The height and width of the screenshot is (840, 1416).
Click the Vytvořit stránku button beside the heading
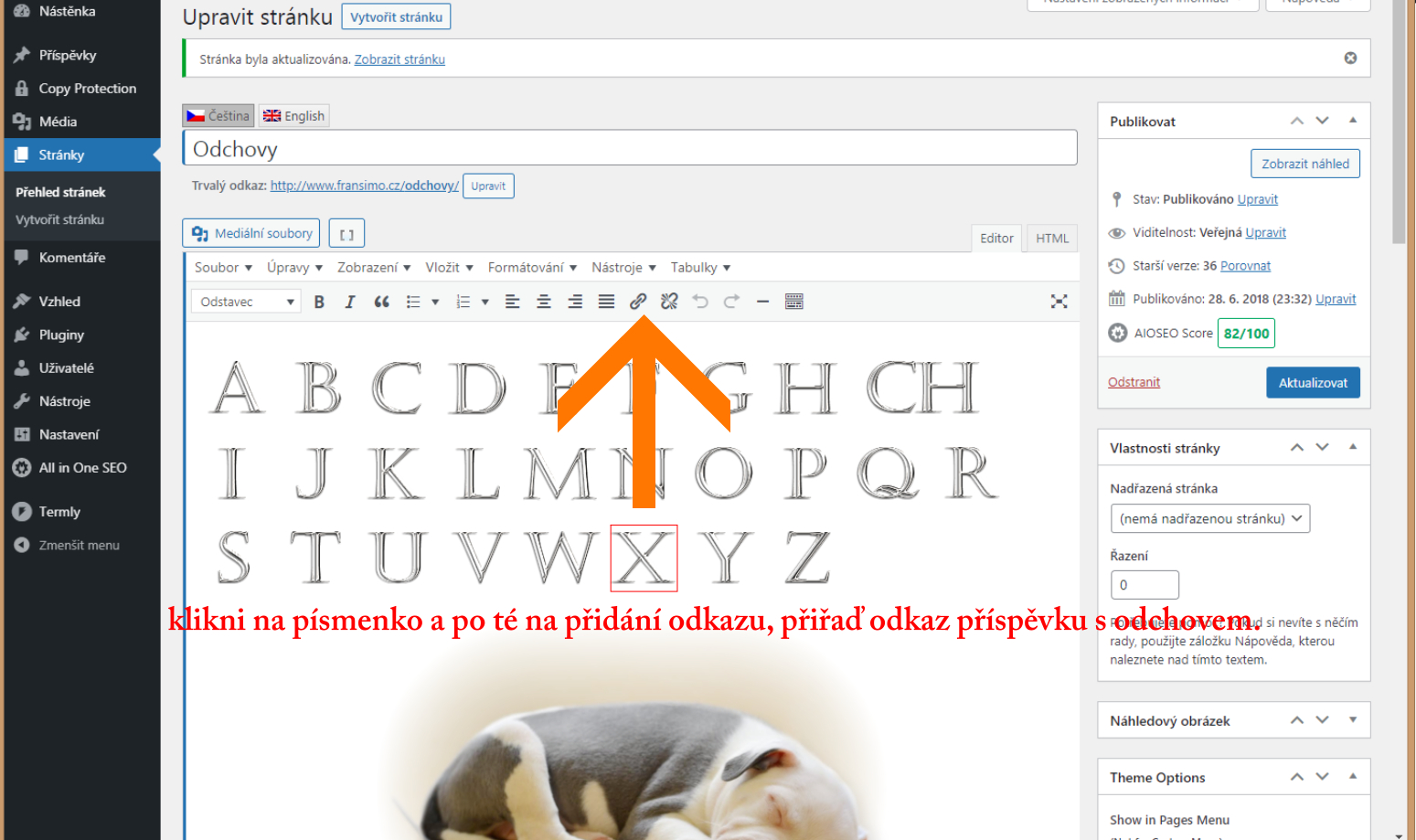pyautogui.click(x=396, y=17)
